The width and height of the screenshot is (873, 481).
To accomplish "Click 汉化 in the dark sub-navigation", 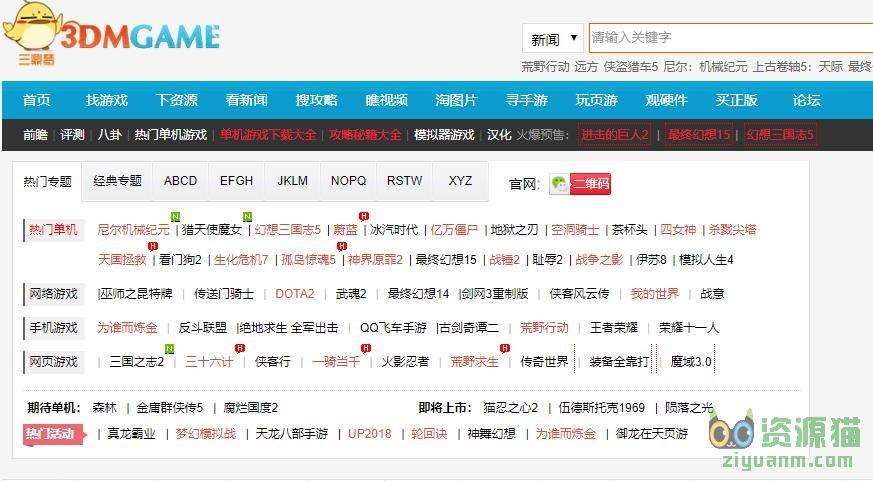I will [x=499, y=135].
